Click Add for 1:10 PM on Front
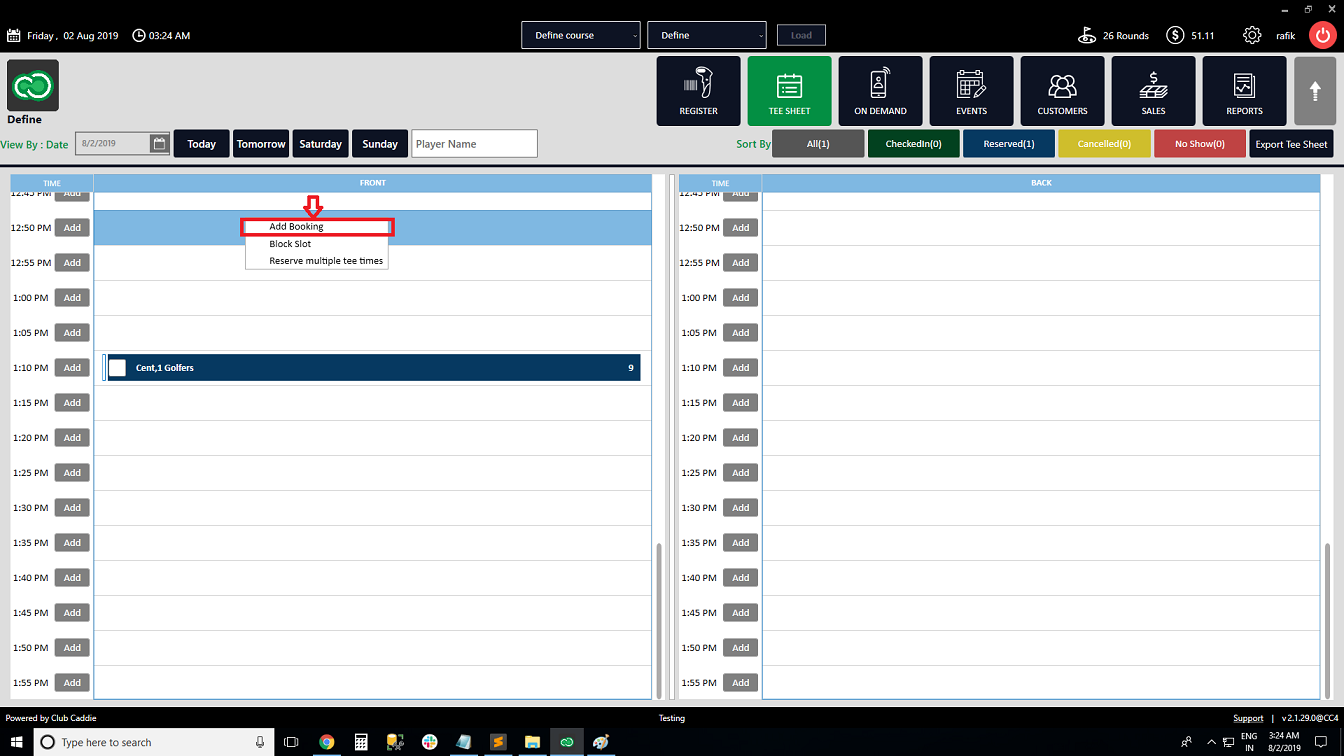The height and width of the screenshot is (756, 1344). tap(72, 368)
